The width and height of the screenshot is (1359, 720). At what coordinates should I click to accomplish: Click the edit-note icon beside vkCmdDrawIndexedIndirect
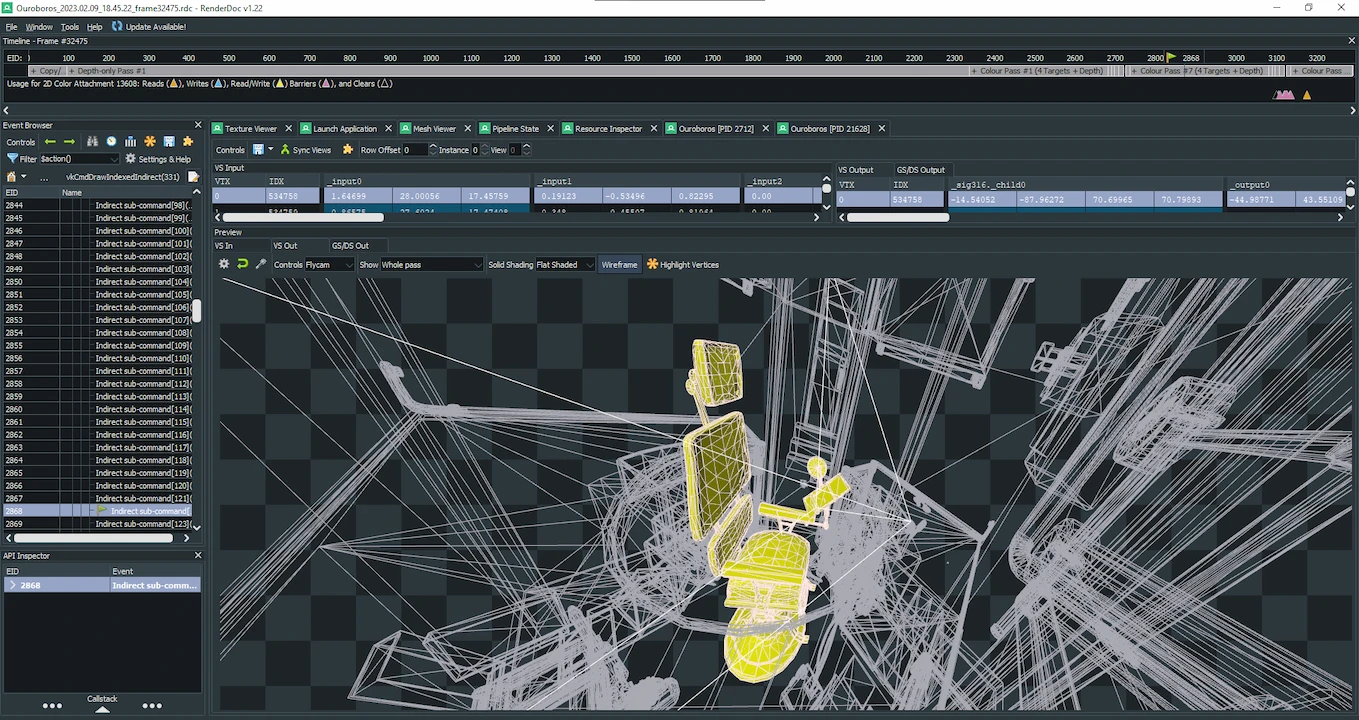[193, 177]
